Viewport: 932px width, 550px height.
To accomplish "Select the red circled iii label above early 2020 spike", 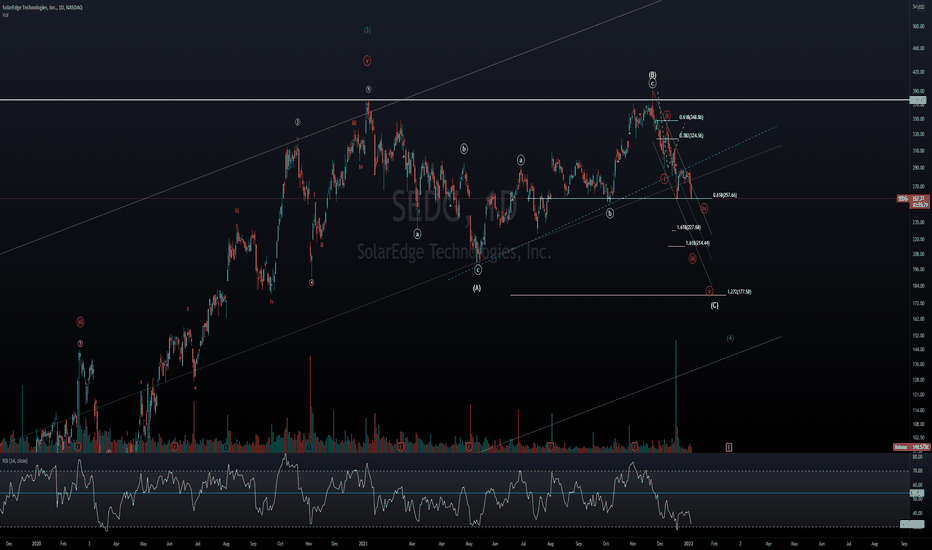I will click(x=80, y=322).
